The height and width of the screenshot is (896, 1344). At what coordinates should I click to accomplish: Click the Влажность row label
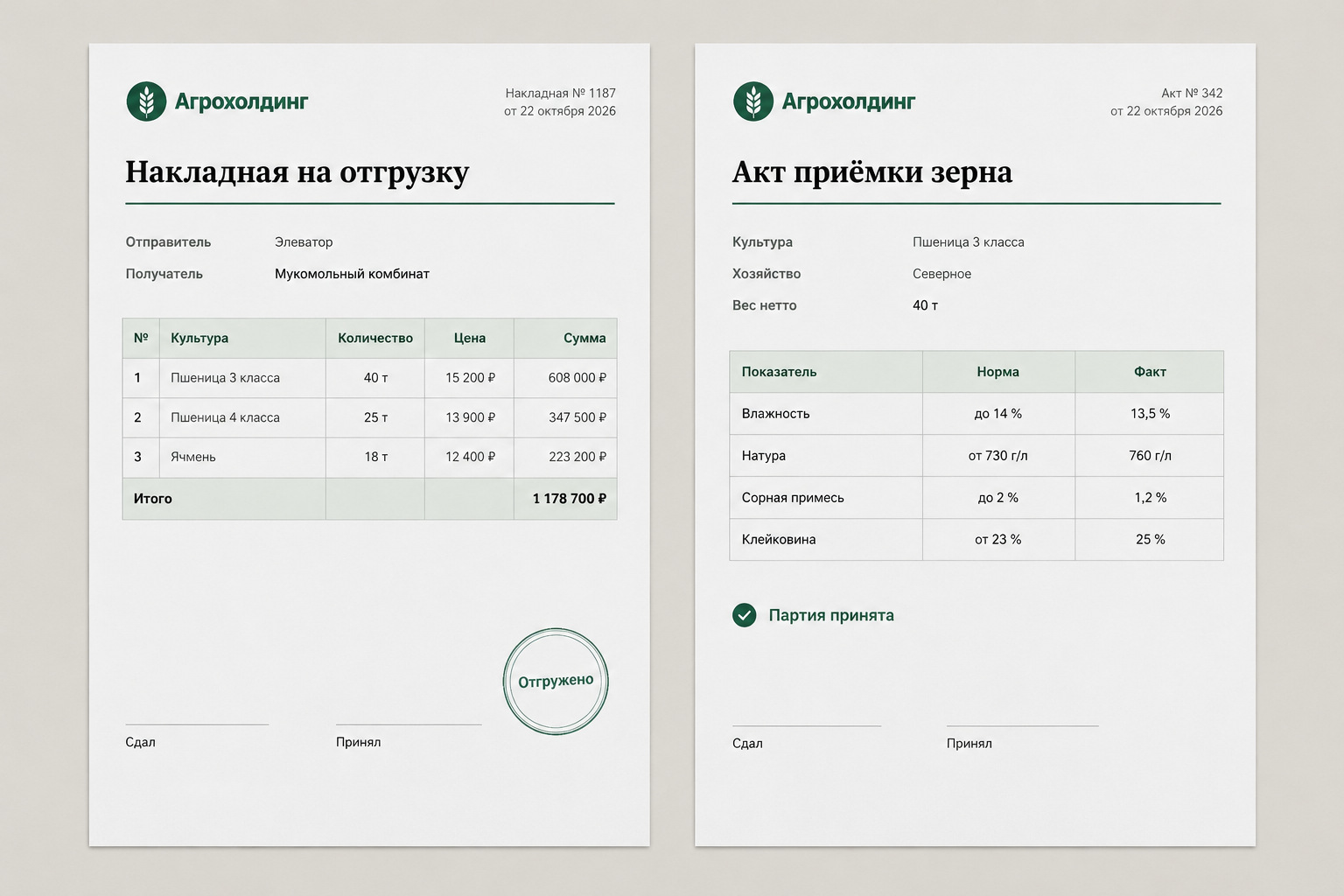coord(775,414)
